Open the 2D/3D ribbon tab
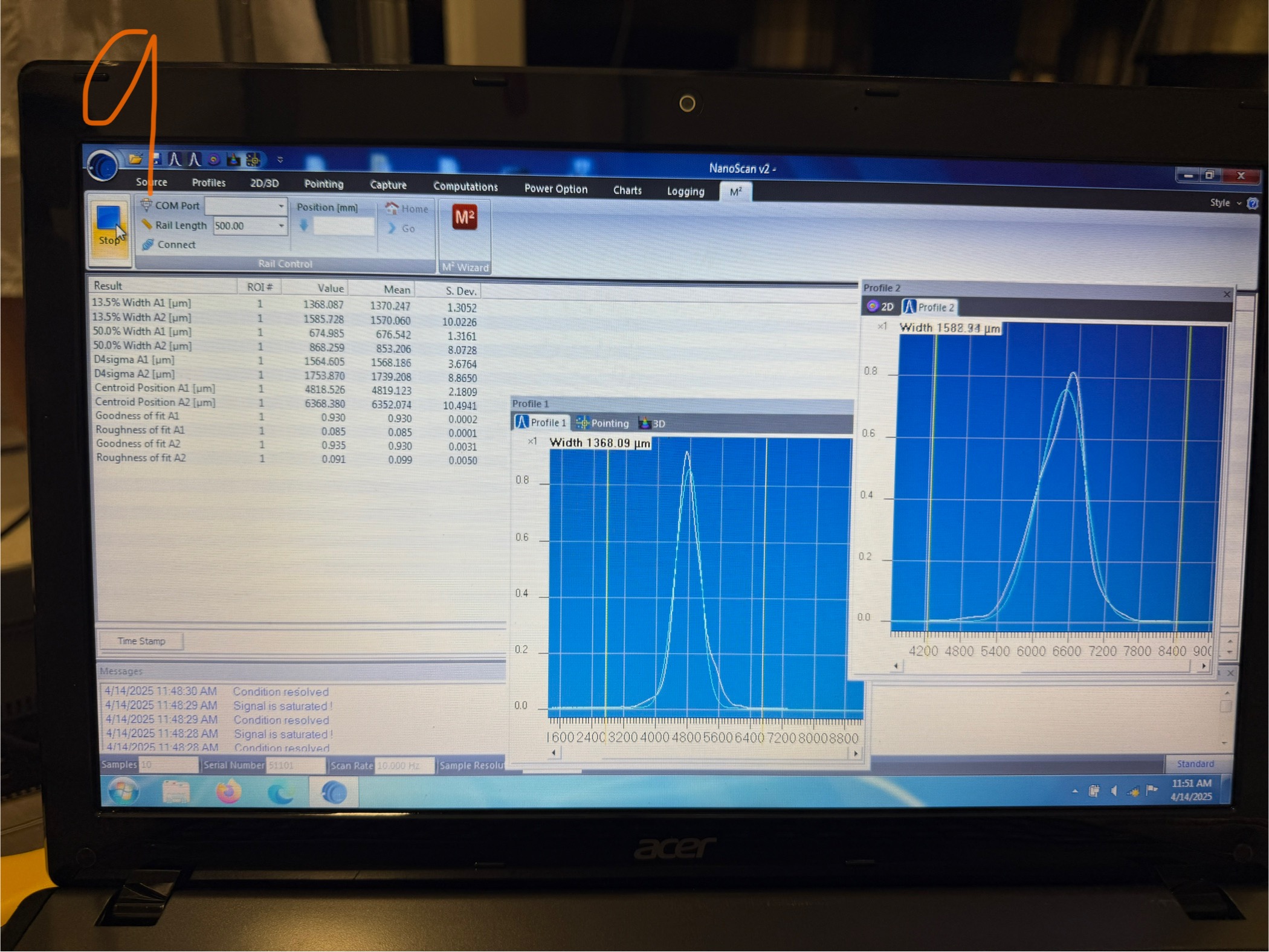 tap(264, 183)
